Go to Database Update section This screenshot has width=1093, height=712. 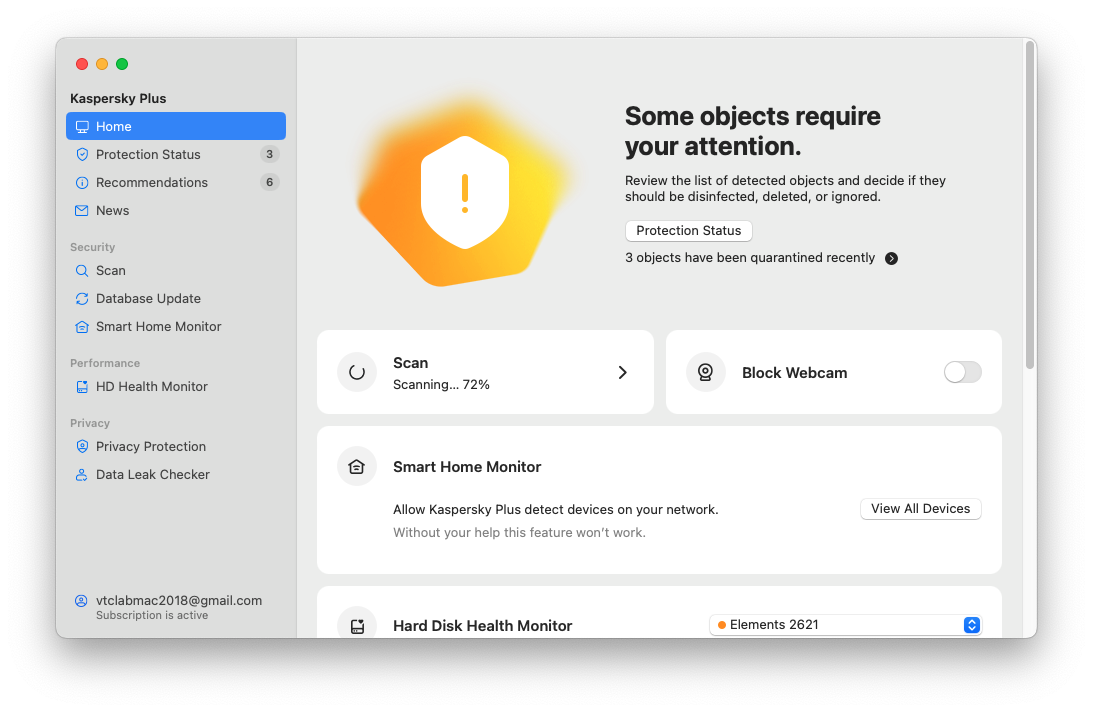(x=148, y=299)
